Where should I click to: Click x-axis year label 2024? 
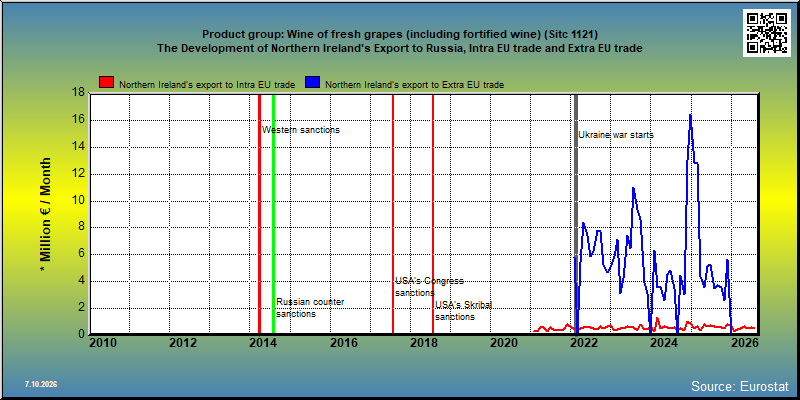point(664,342)
